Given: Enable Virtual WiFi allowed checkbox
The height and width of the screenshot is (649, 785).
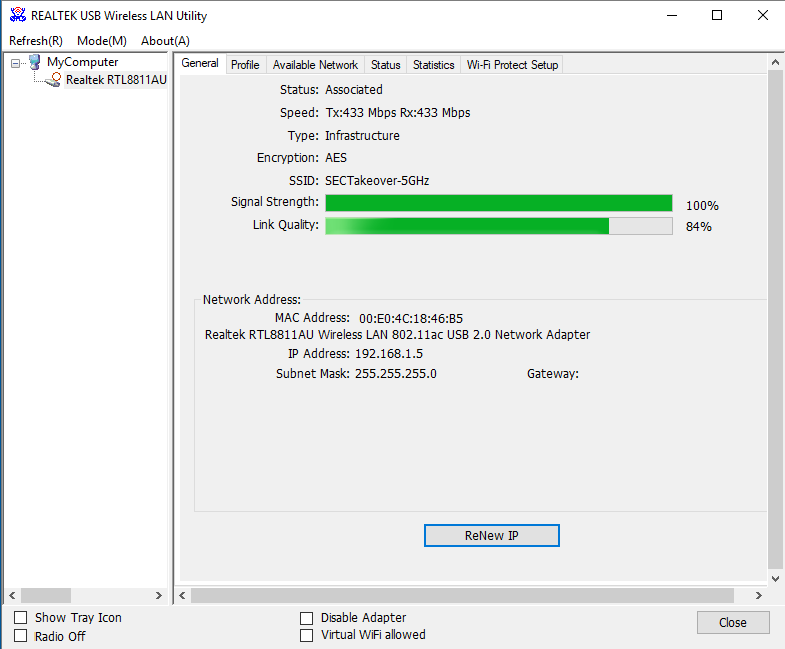Looking at the screenshot, I should point(306,635).
